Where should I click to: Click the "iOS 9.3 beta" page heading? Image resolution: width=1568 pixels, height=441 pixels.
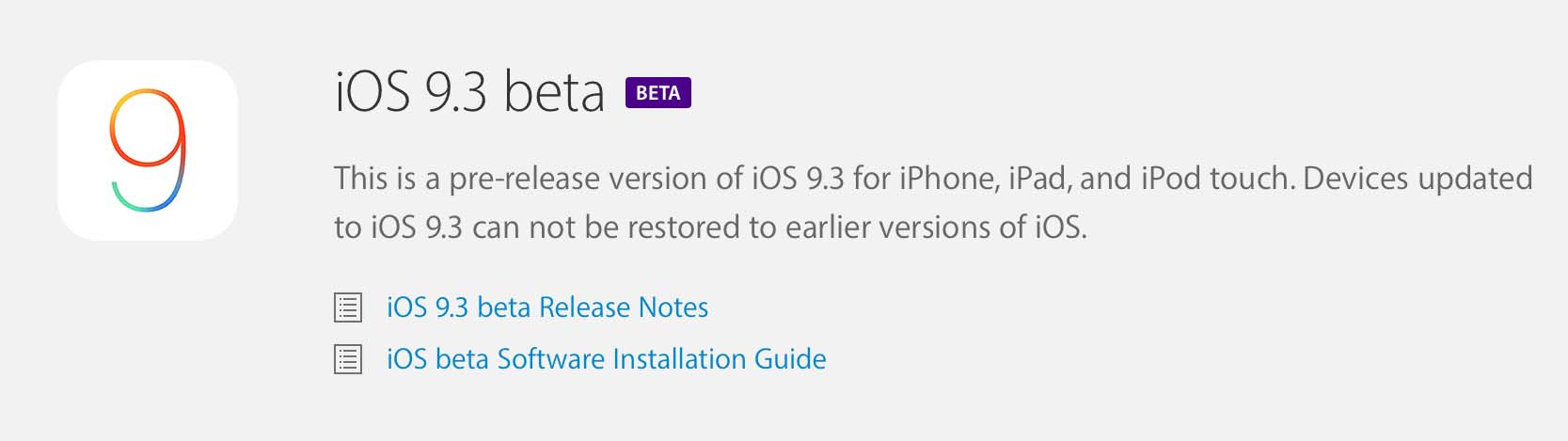click(468, 93)
